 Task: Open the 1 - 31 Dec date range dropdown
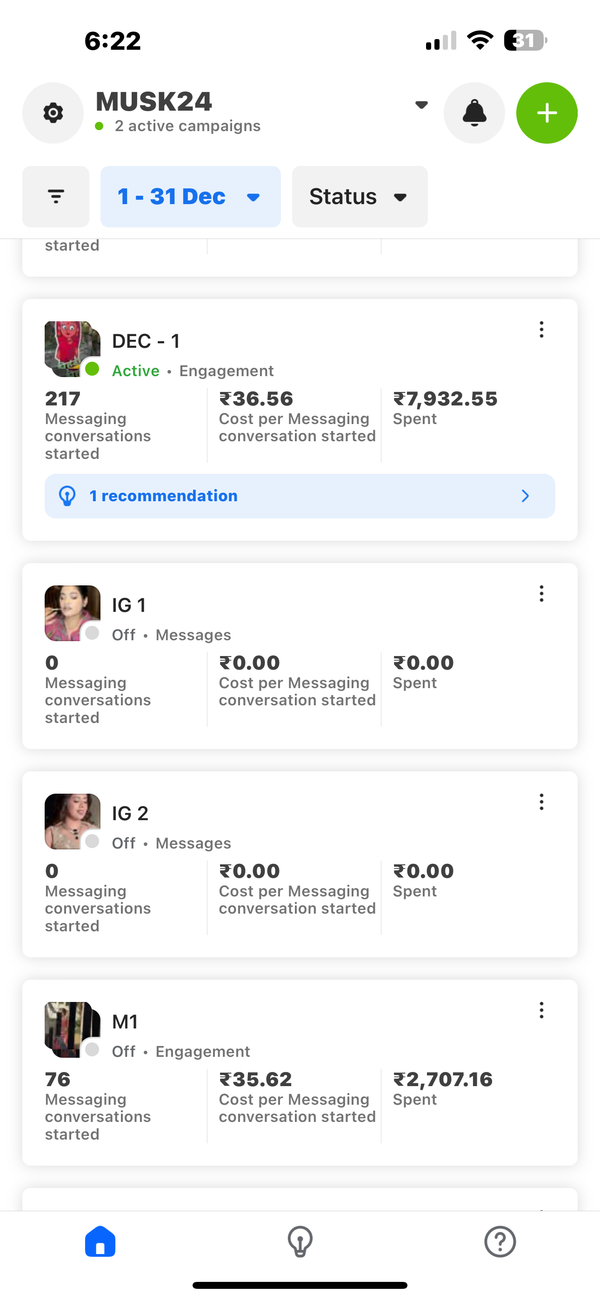(x=190, y=197)
